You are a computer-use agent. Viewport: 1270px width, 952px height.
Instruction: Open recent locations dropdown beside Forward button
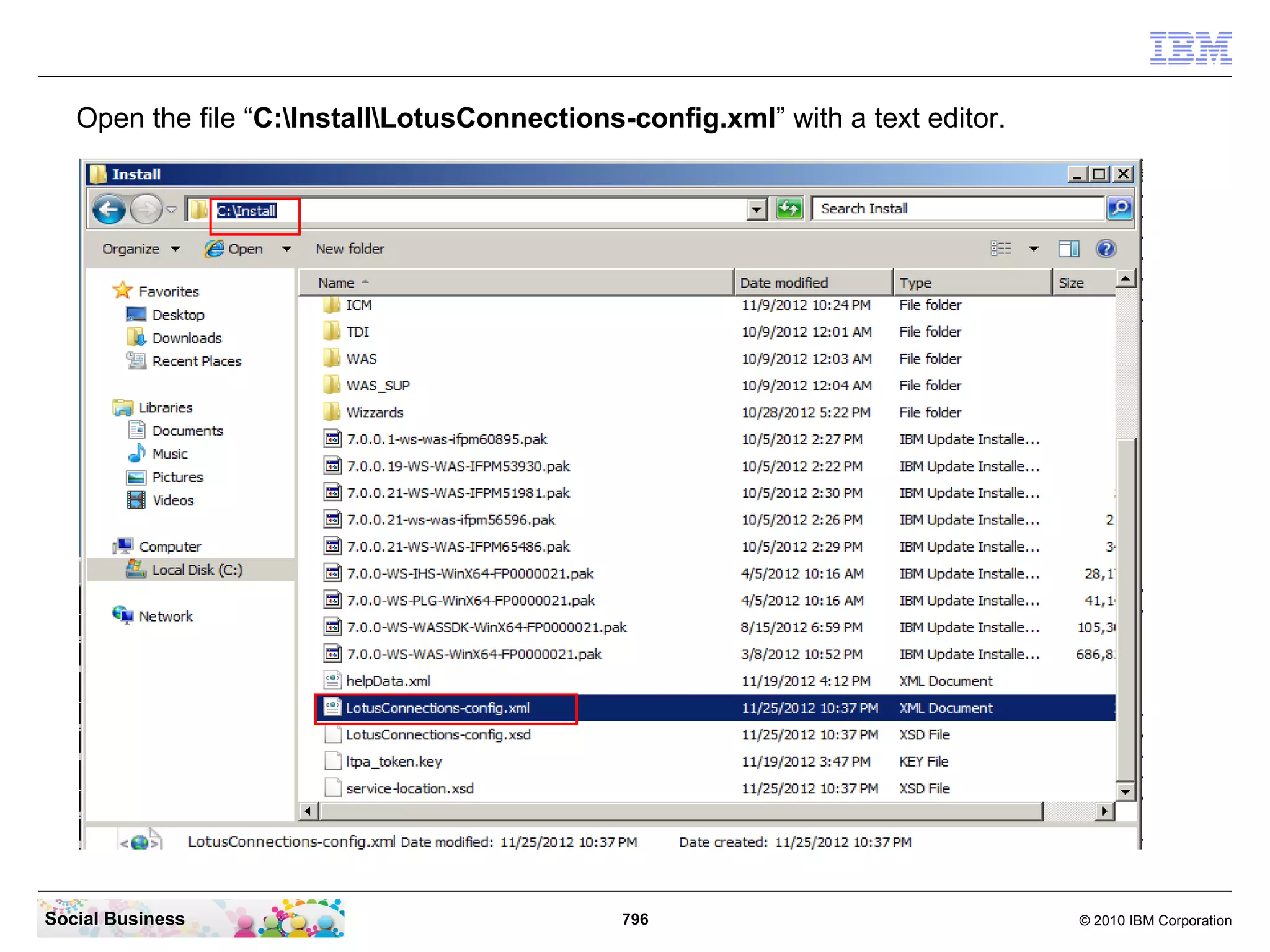[x=172, y=210]
